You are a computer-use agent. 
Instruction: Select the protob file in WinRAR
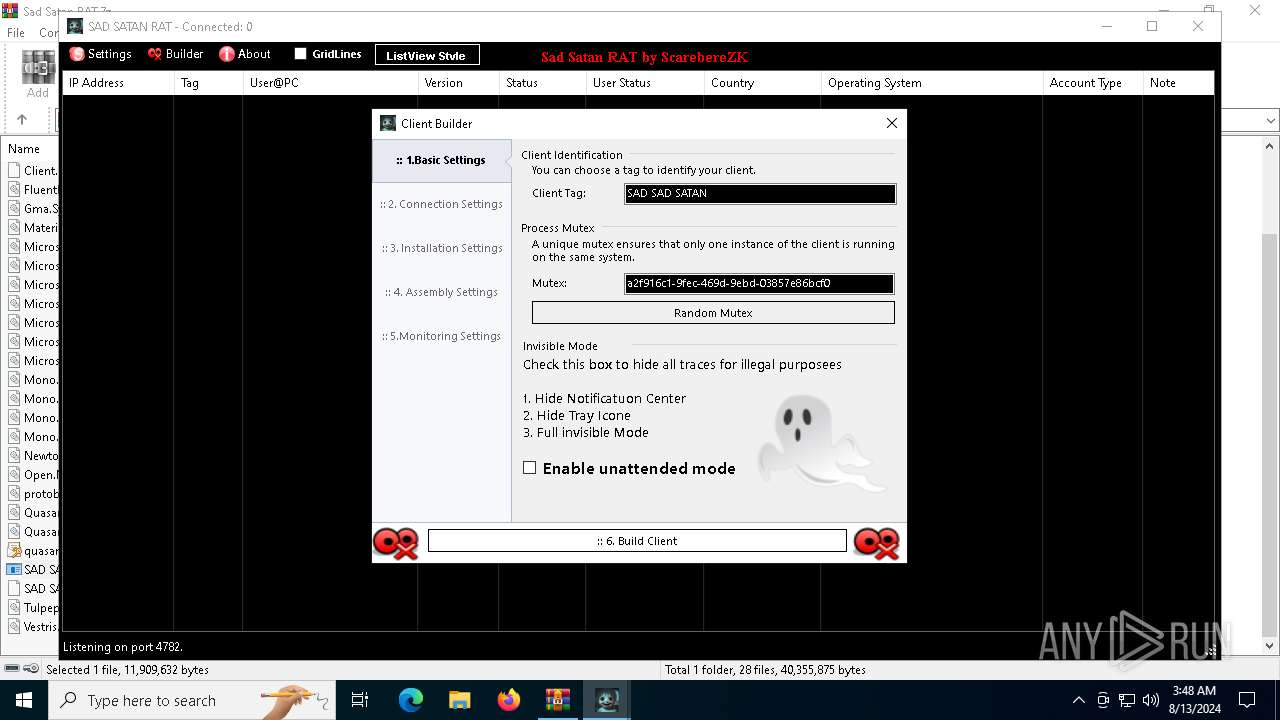32,494
